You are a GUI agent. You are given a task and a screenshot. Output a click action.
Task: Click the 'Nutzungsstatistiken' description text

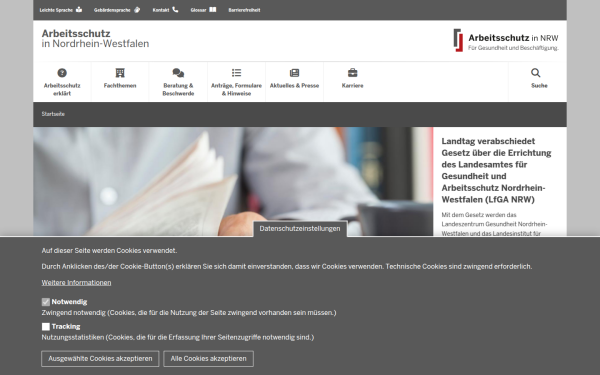pos(178,338)
